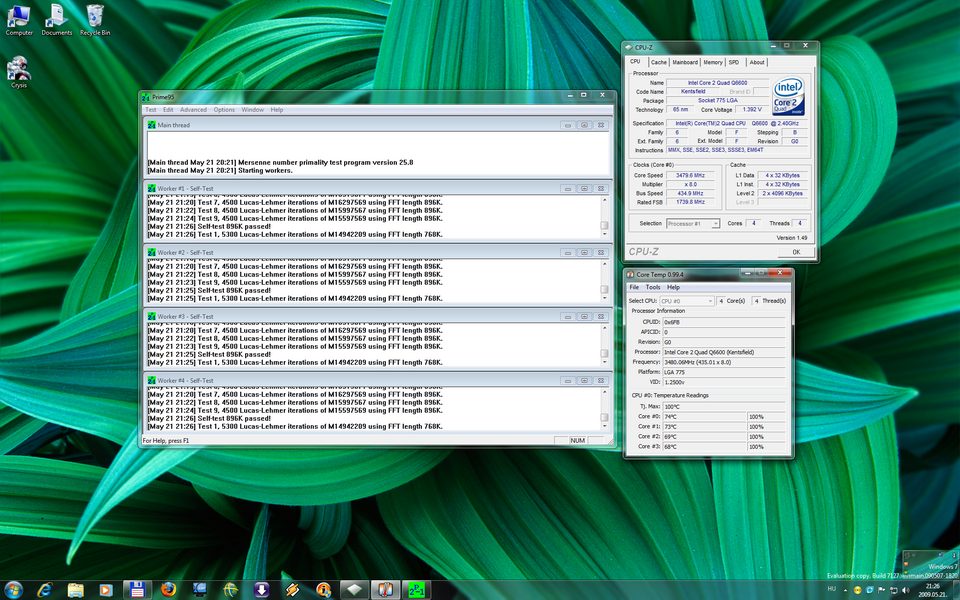Viewport: 960px width, 600px height.
Task: Switch to CPU-Z via its taskbar button
Action: pos(354,590)
